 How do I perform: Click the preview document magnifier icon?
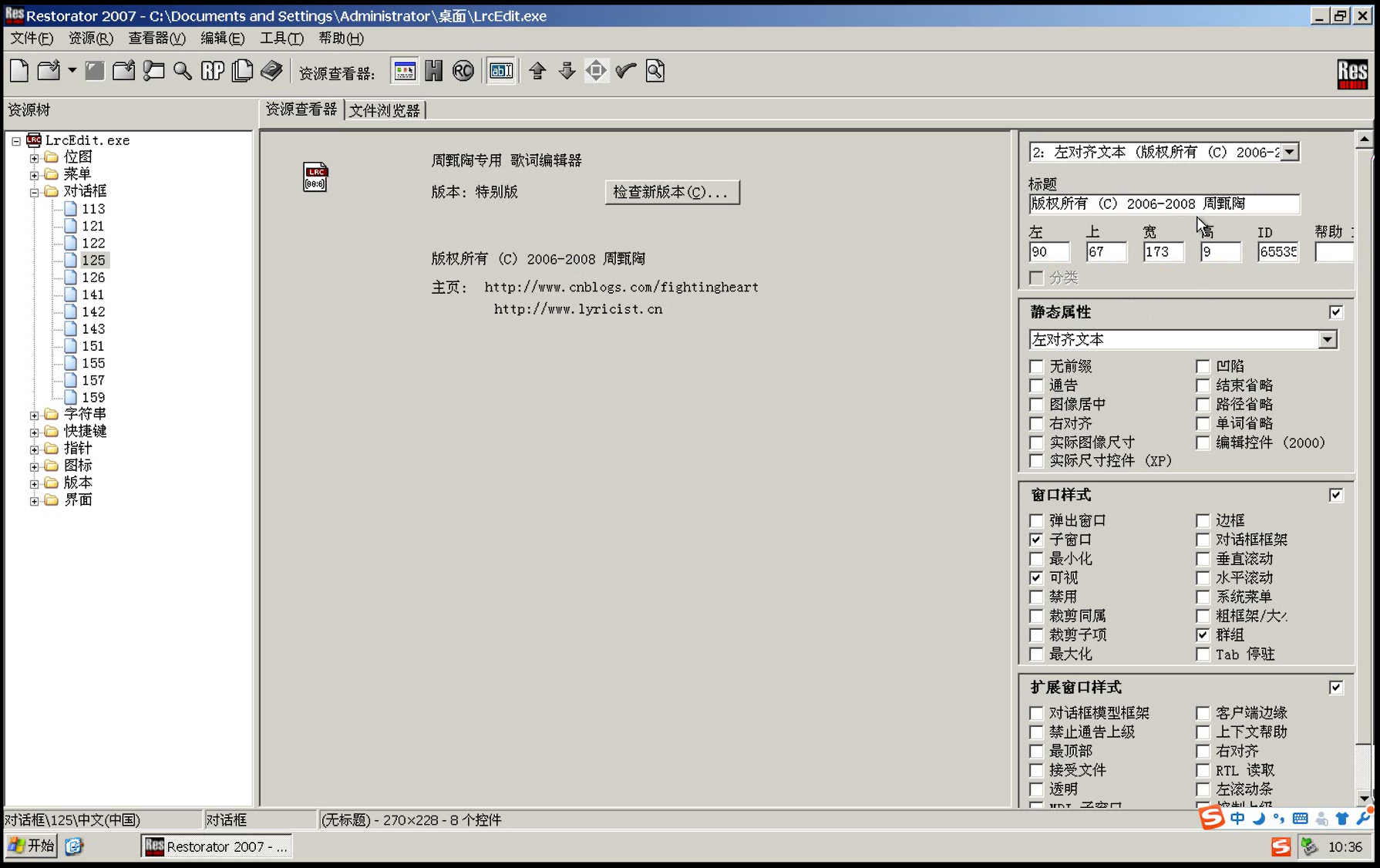655,71
